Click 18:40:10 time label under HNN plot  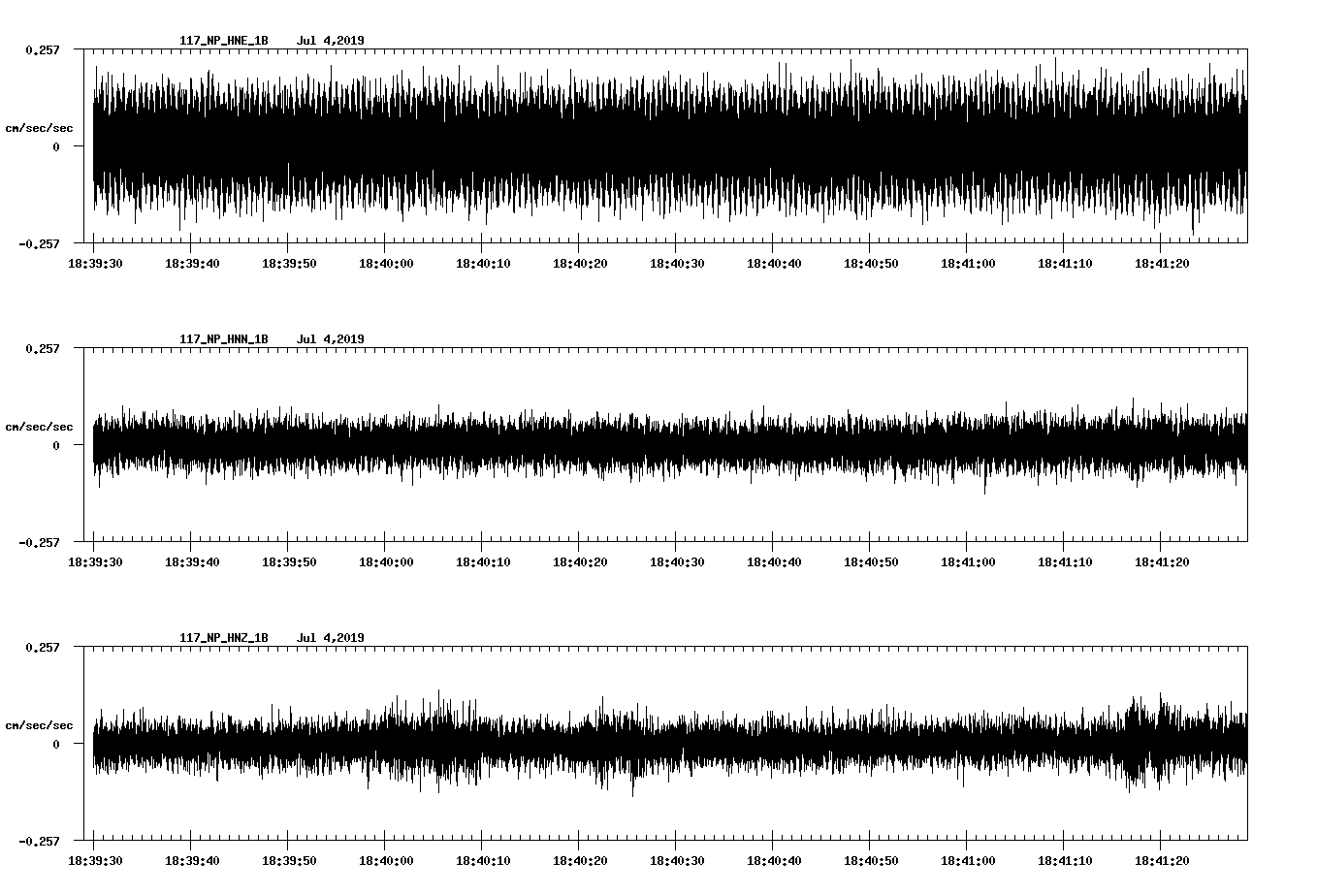tap(483, 561)
